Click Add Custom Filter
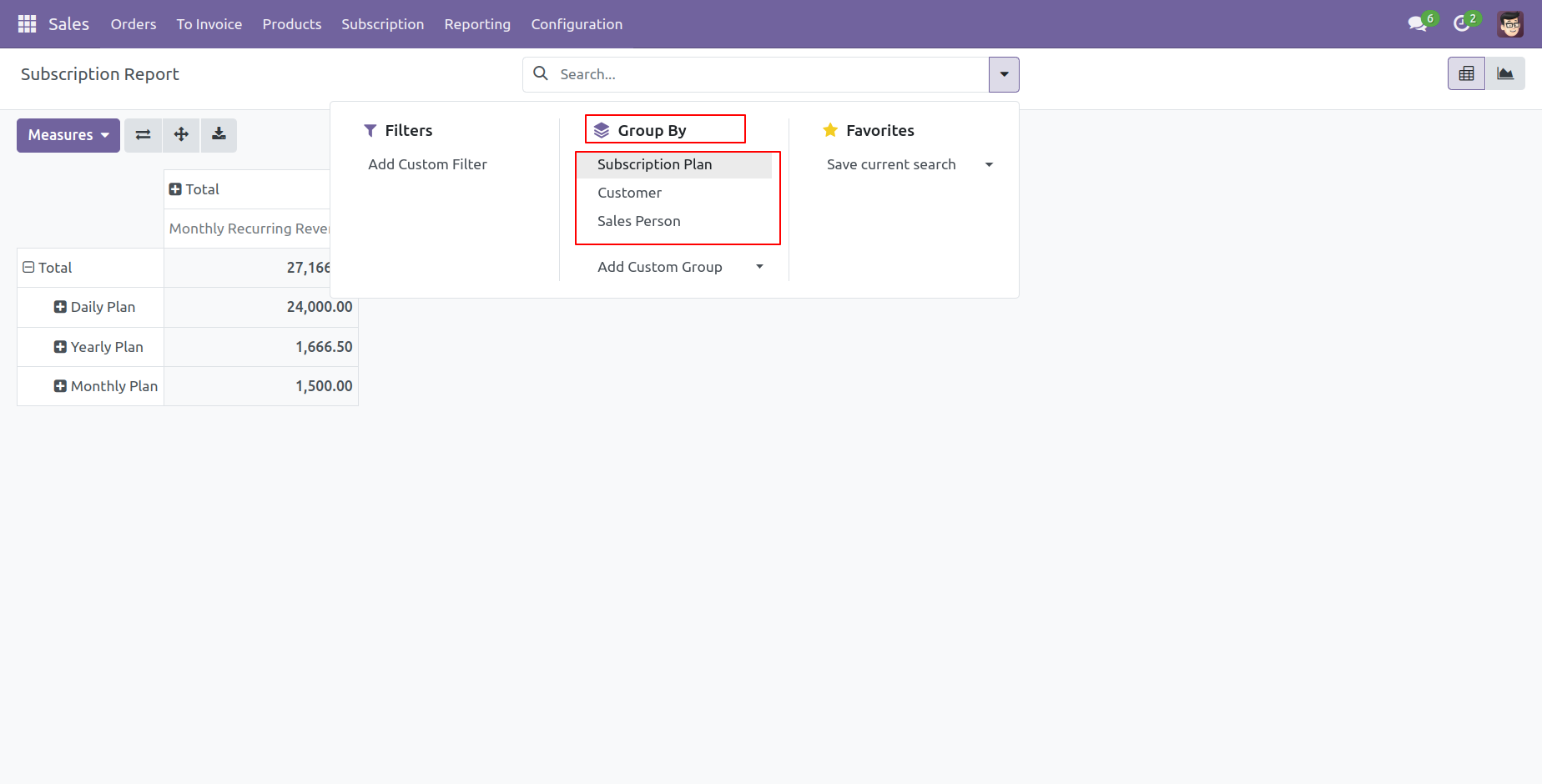 (x=427, y=164)
